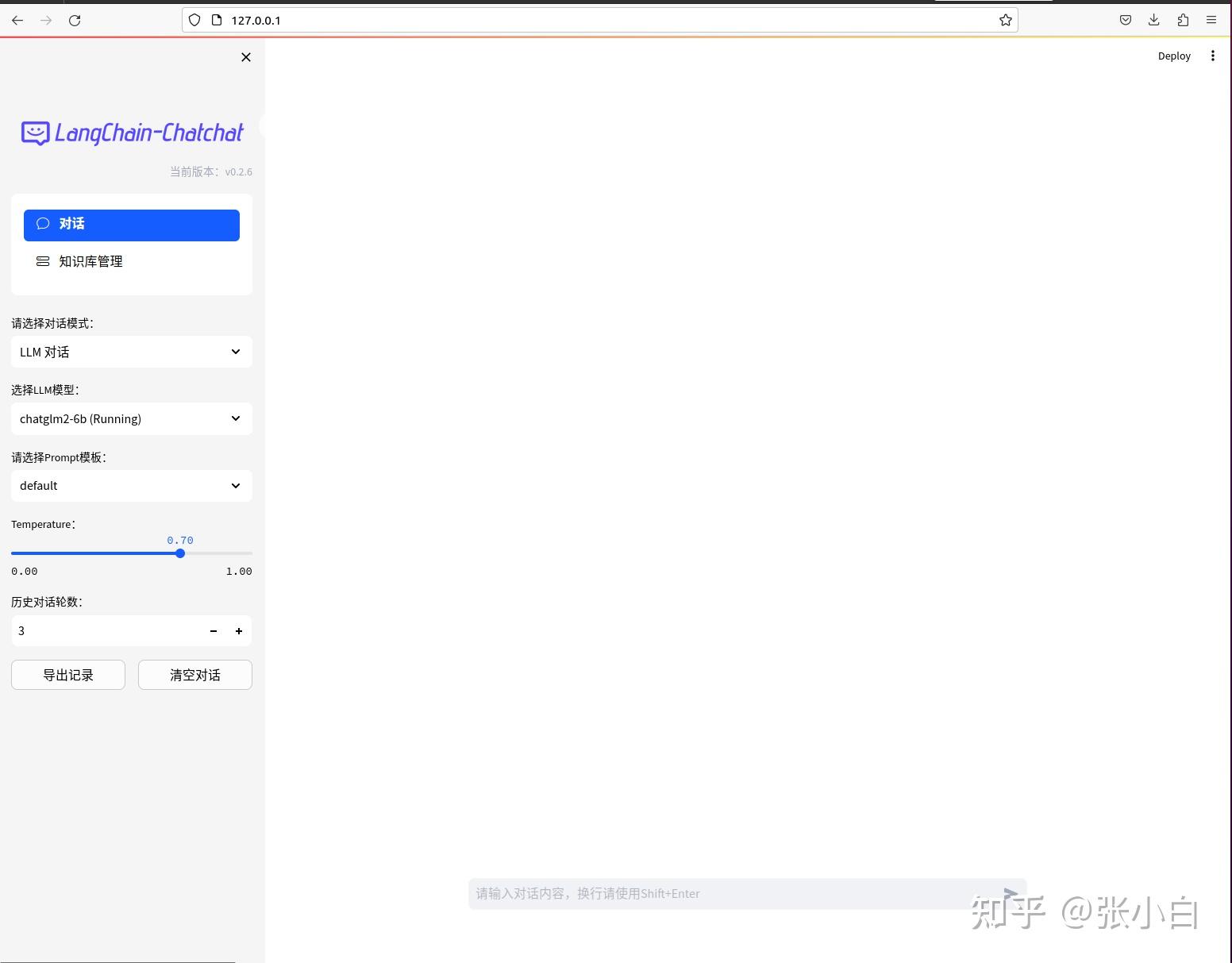Click the LangChain-Chatchat logo
1232x963 pixels.
133,133
